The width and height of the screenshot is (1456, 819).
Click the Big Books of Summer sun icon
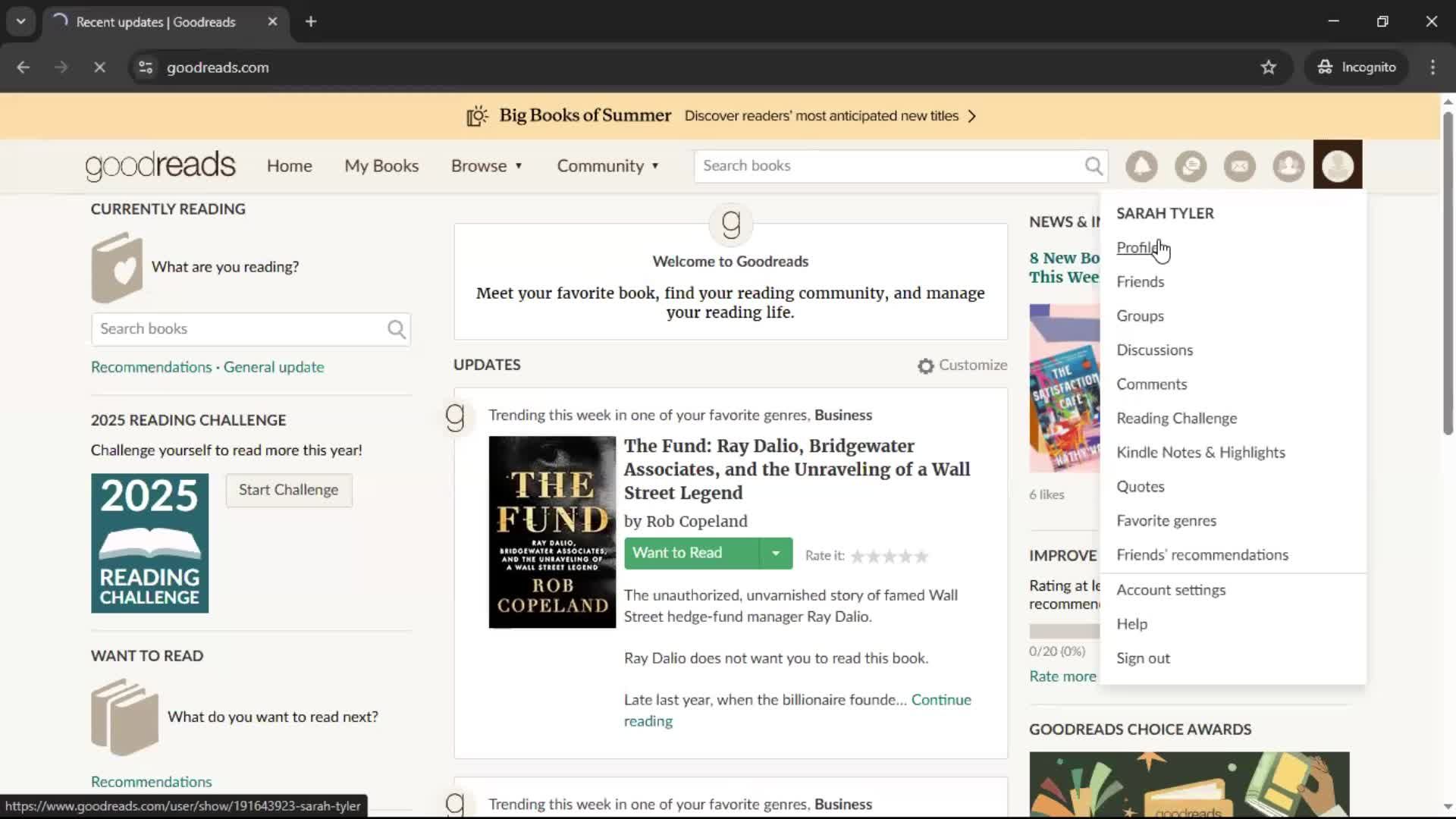tap(477, 116)
